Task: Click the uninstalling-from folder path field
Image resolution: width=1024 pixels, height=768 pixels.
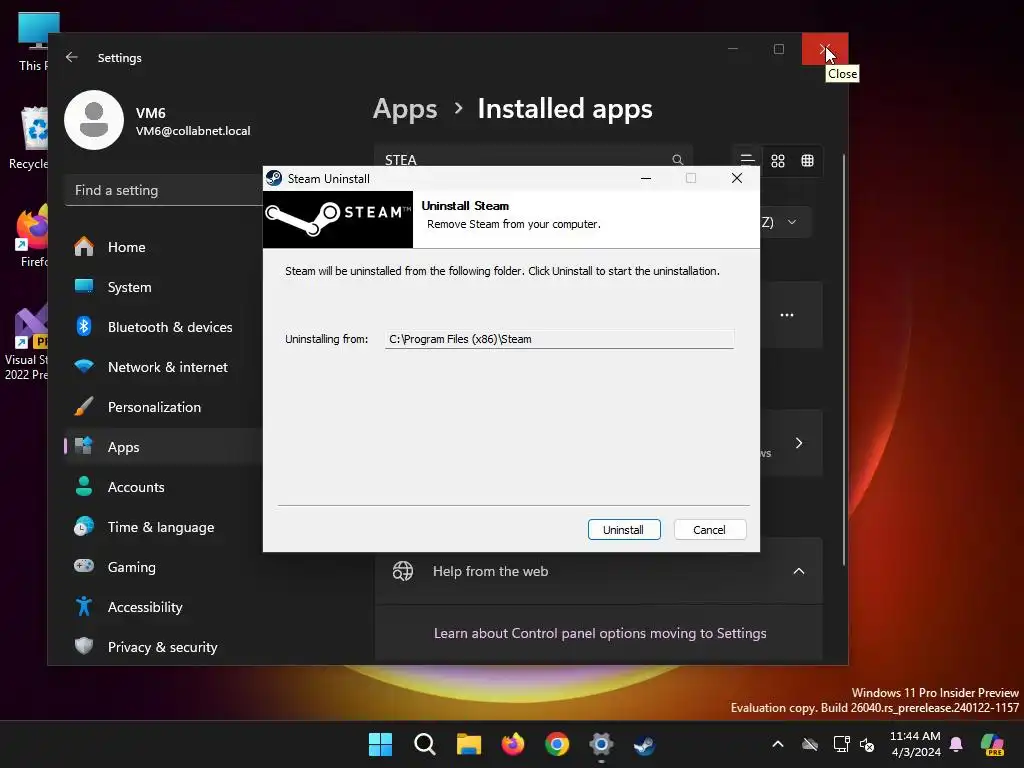Action: click(x=559, y=339)
